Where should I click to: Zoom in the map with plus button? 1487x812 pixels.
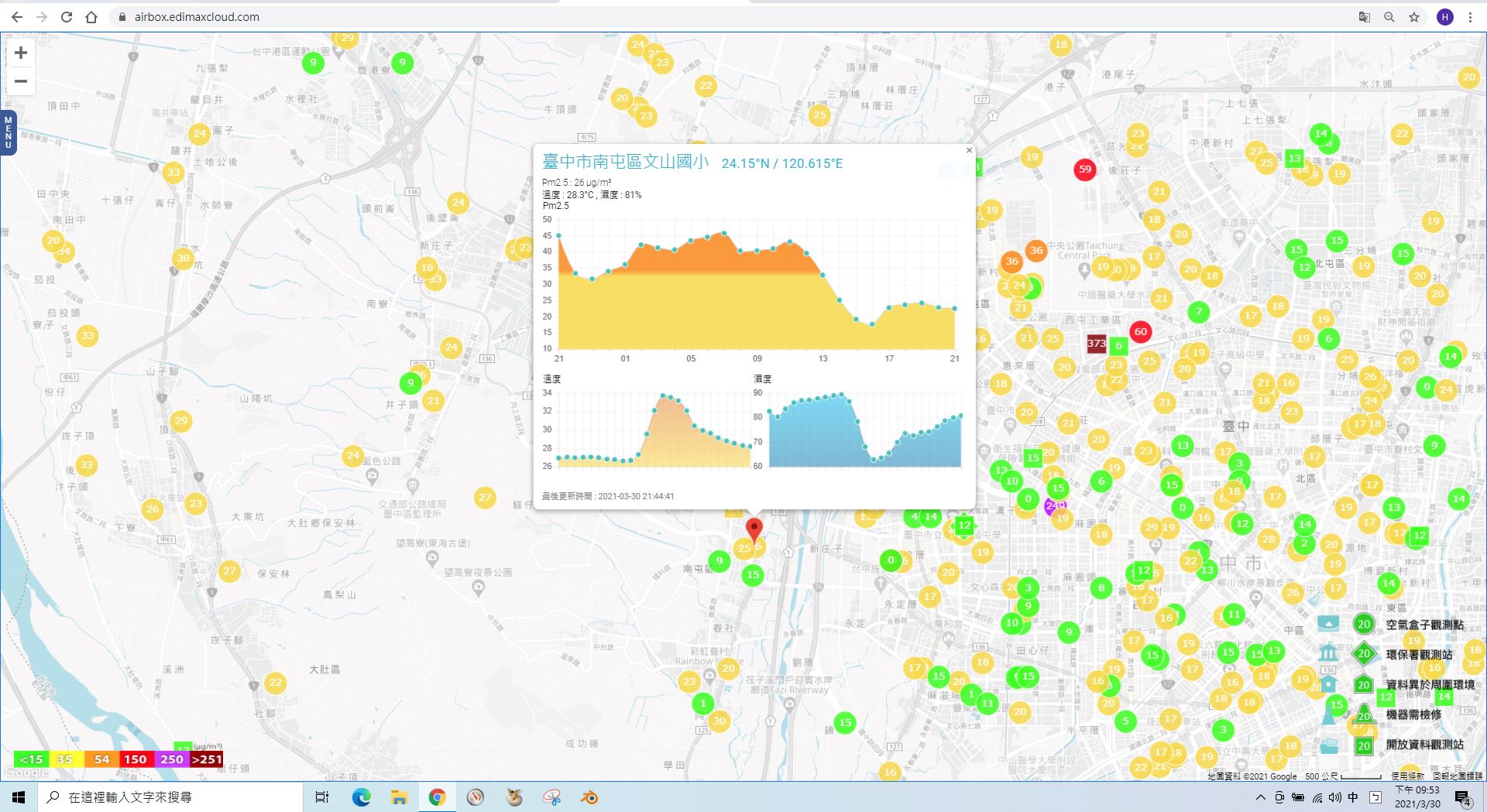point(21,53)
